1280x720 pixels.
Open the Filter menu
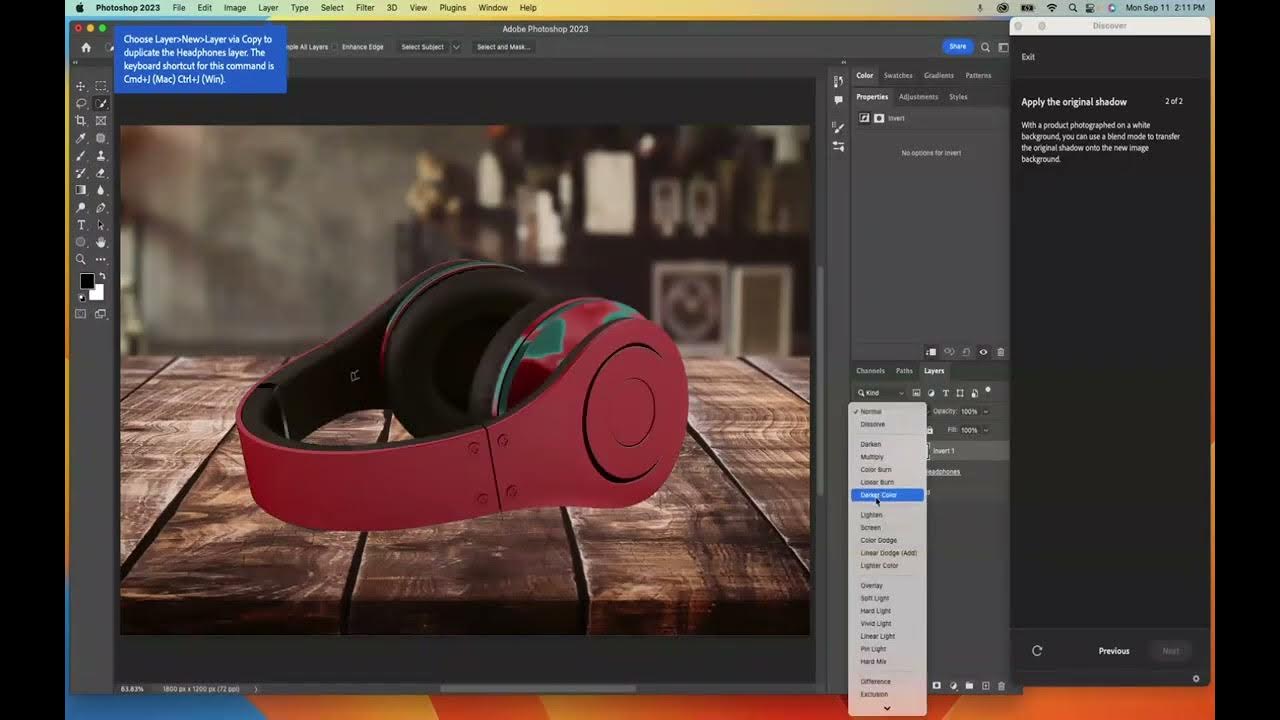(365, 7)
